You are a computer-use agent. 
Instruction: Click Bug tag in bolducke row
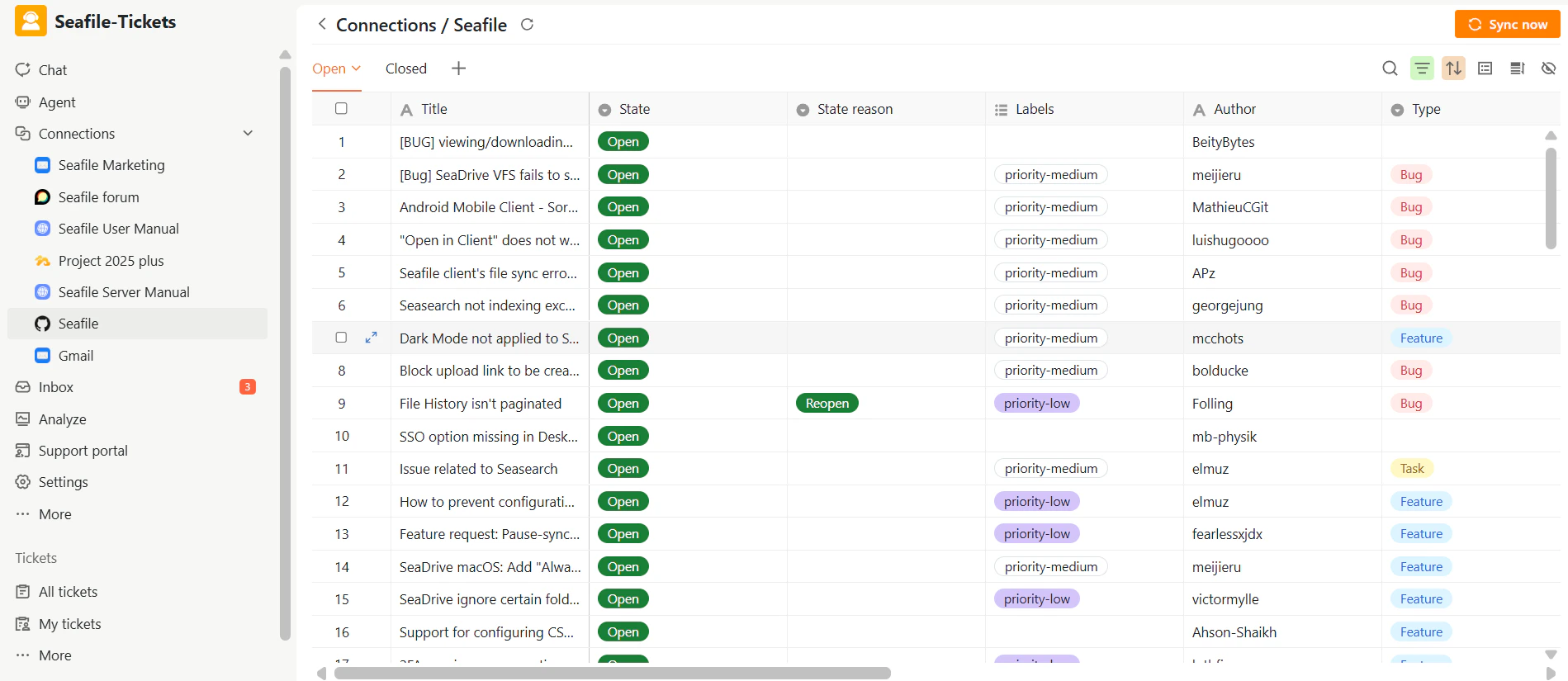click(1411, 371)
